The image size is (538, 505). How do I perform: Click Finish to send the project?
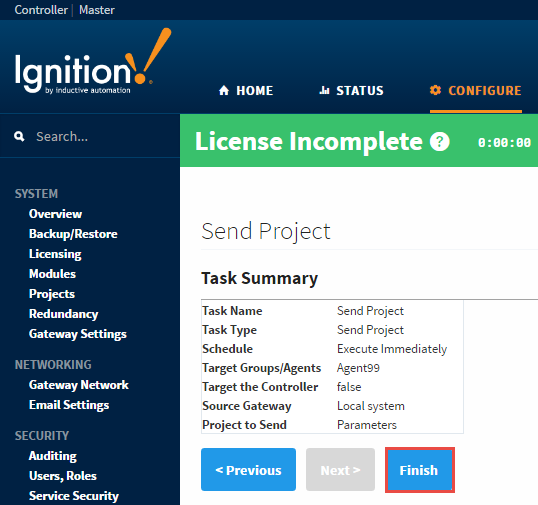[x=420, y=470]
